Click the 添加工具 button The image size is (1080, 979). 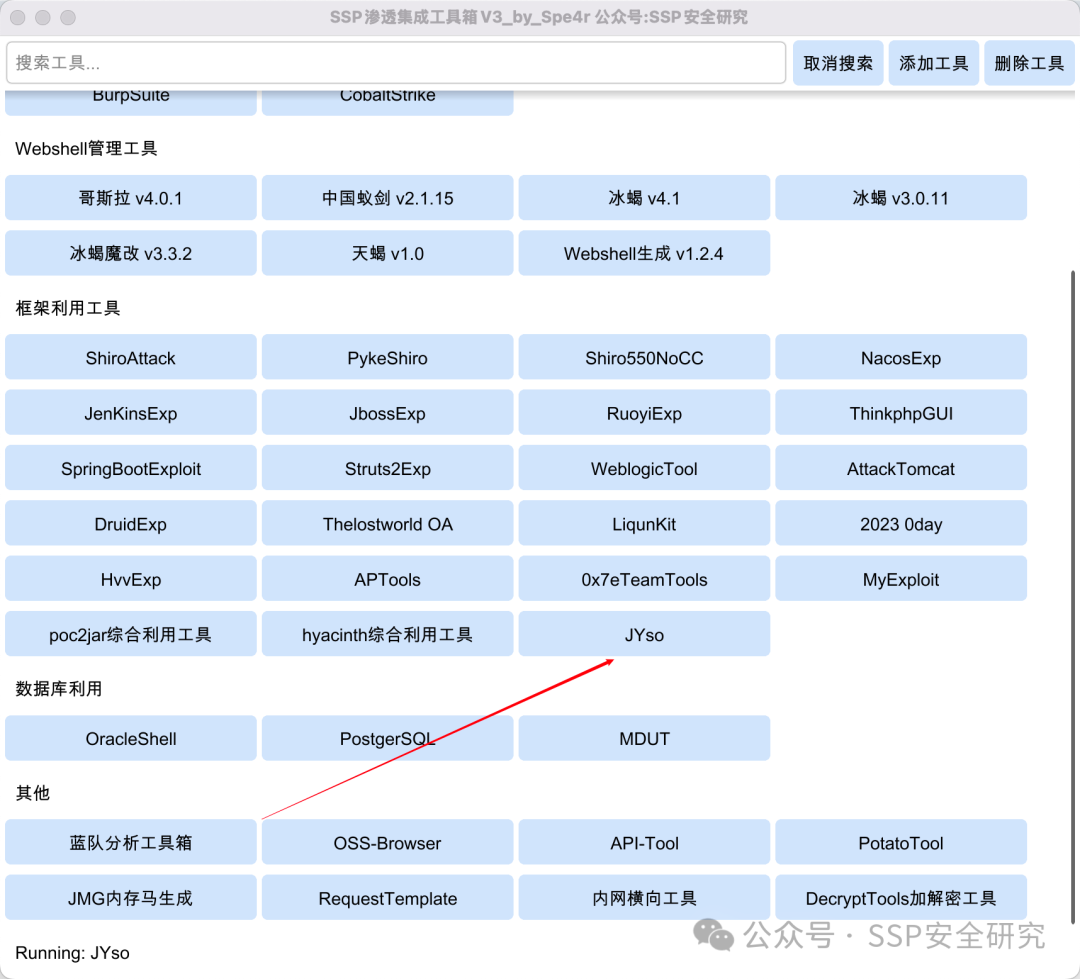click(x=933, y=63)
